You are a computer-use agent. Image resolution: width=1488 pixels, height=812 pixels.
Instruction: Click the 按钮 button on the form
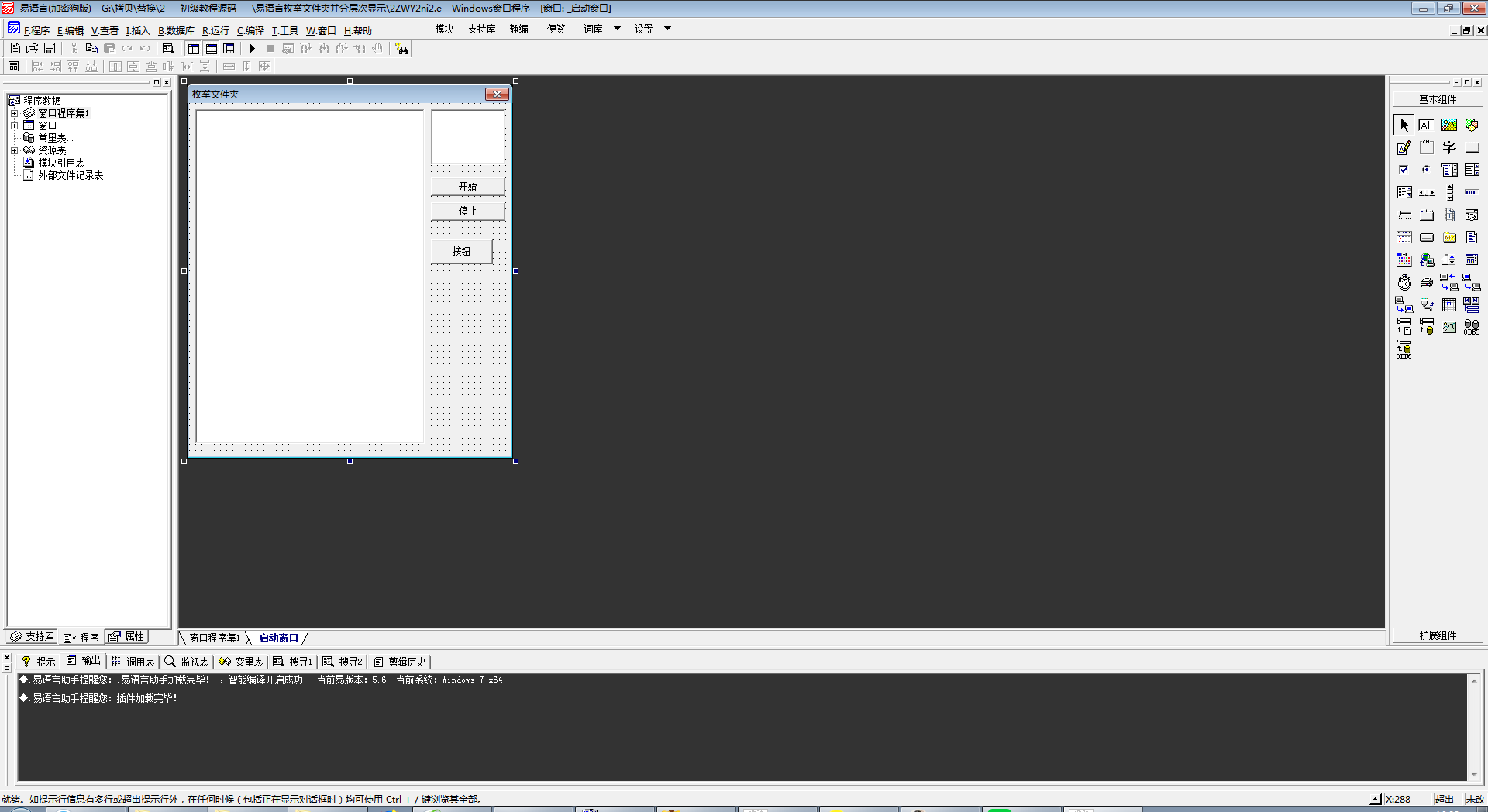point(461,251)
